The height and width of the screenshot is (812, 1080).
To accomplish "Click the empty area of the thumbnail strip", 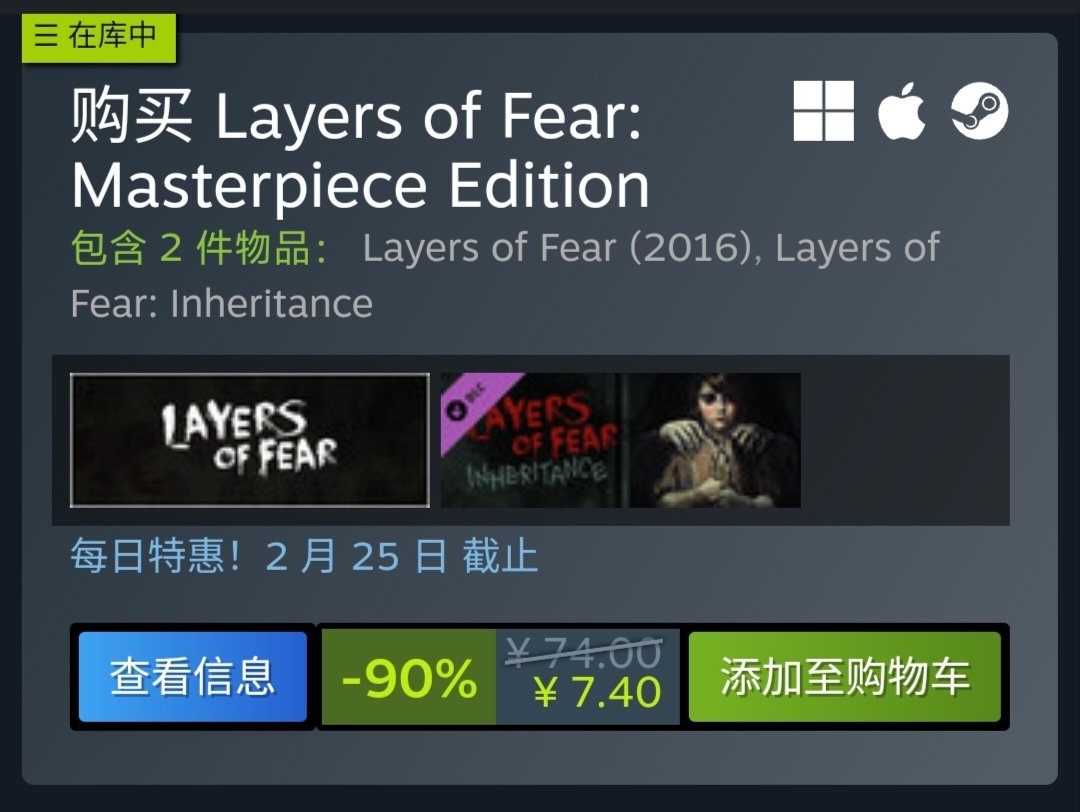I will [x=905, y=440].
